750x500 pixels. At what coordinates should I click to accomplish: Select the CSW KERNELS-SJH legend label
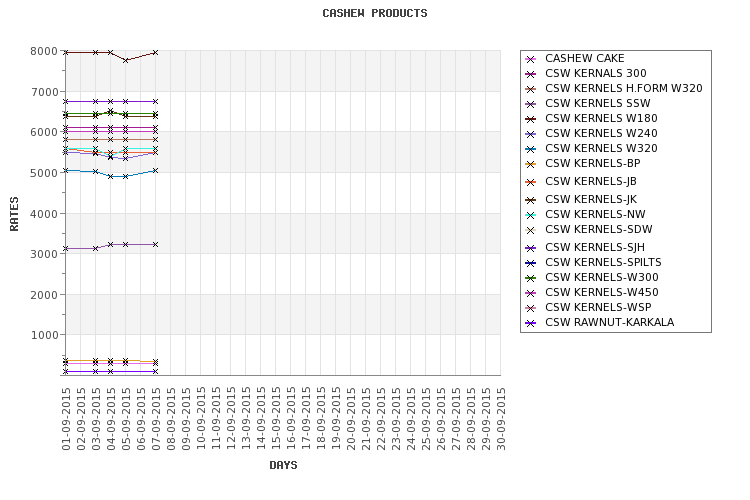coord(595,247)
